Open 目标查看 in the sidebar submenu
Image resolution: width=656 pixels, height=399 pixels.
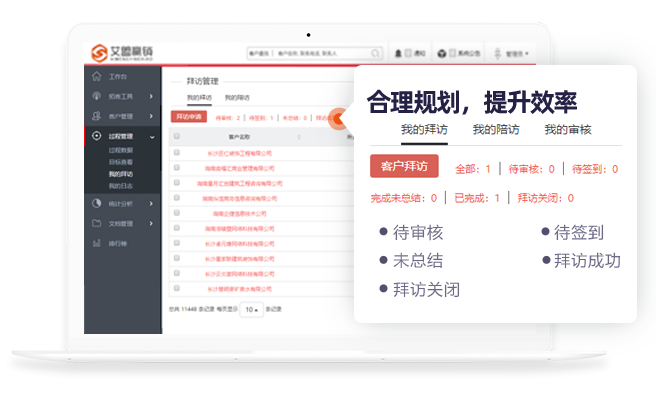pyautogui.click(x=121, y=162)
